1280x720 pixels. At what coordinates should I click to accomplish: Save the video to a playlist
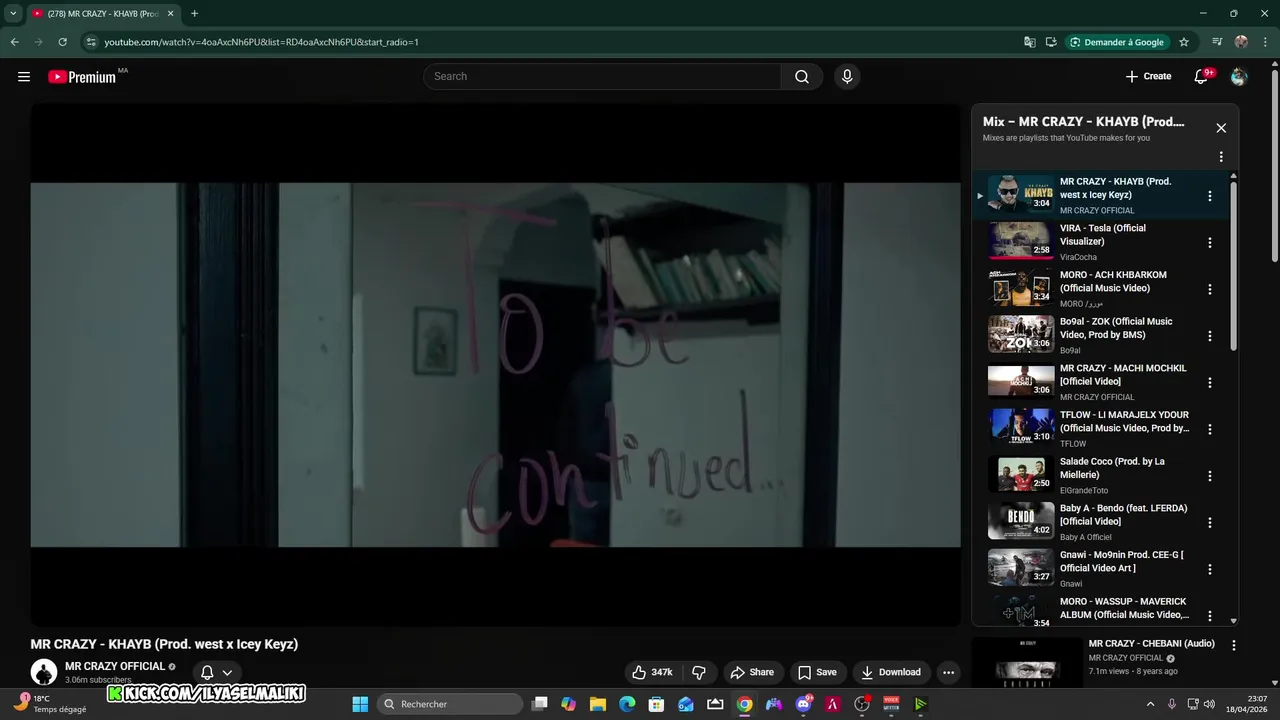click(x=816, y=672)
